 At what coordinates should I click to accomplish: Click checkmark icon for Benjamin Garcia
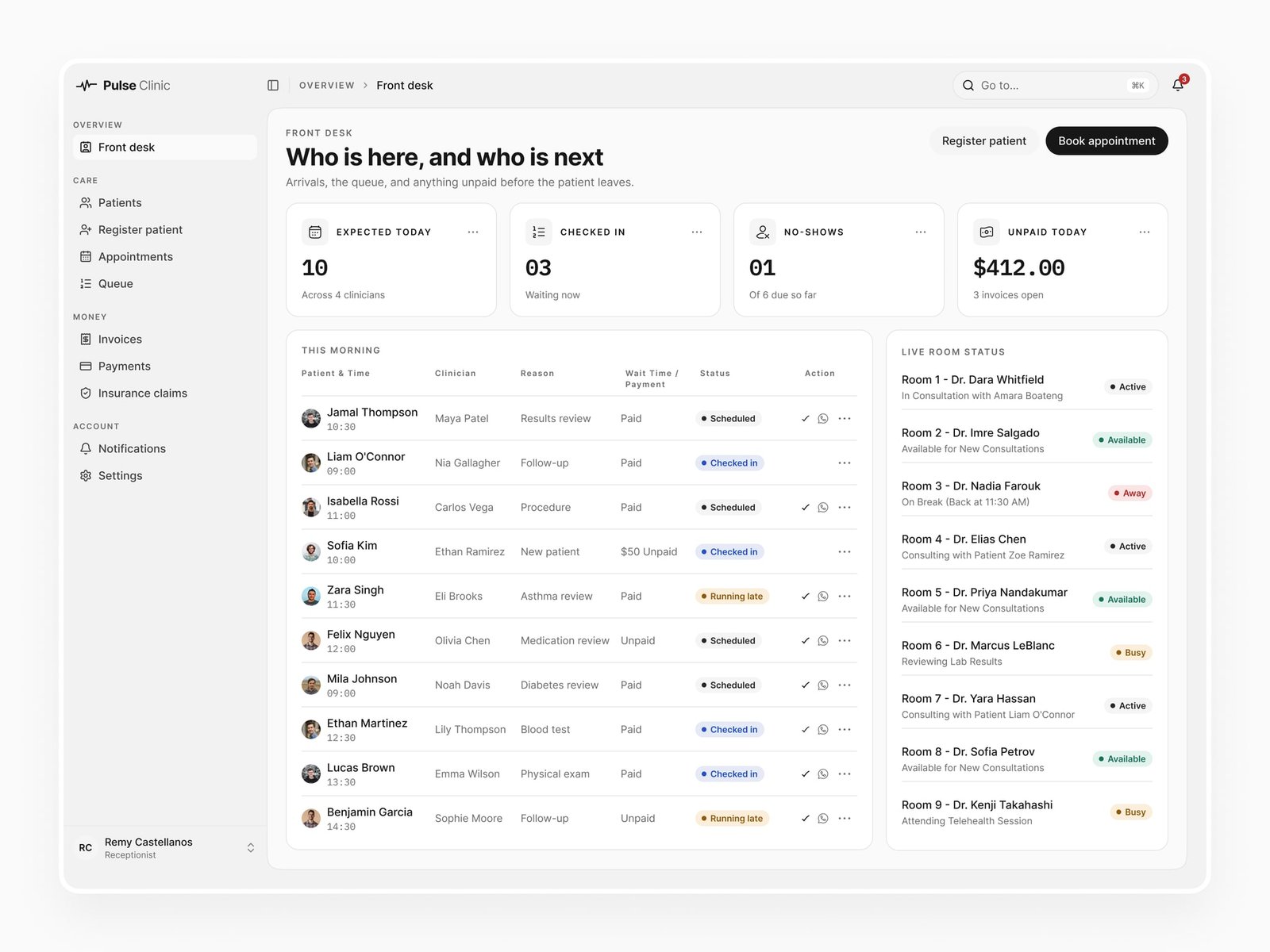pyautogui.click(x=805, y=818)
